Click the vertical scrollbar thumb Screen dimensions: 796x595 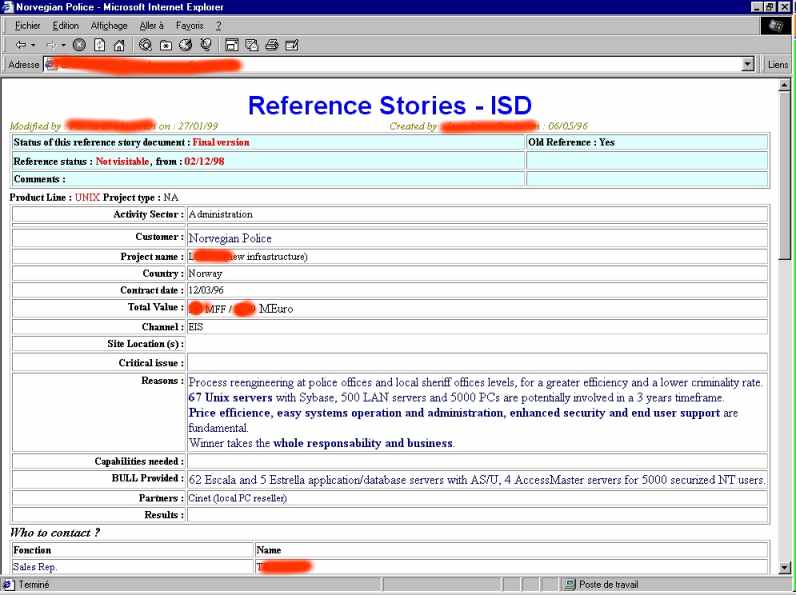[784, 175]
